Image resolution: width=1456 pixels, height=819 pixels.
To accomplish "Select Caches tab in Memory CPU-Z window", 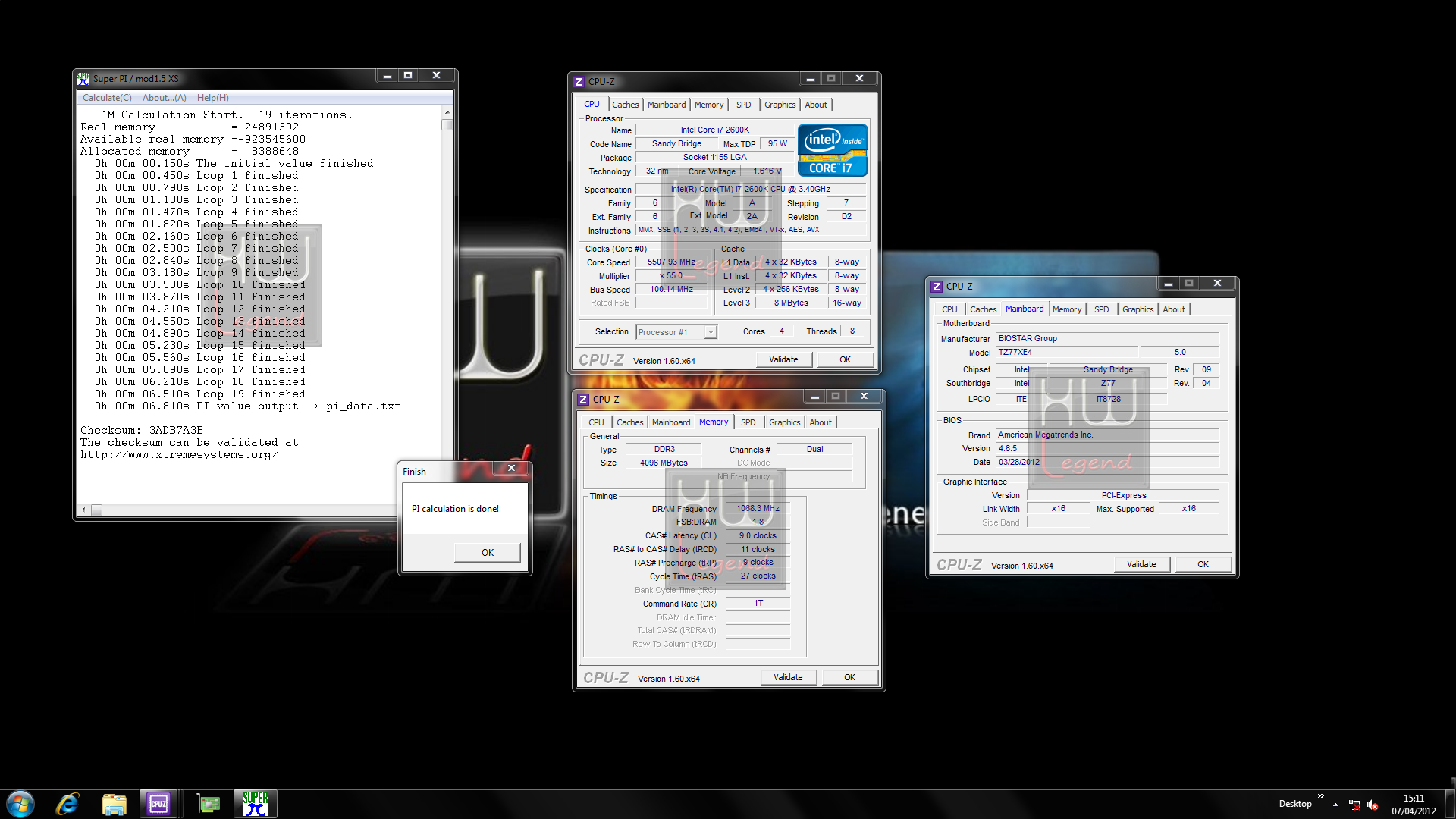I will pos(630,422).
